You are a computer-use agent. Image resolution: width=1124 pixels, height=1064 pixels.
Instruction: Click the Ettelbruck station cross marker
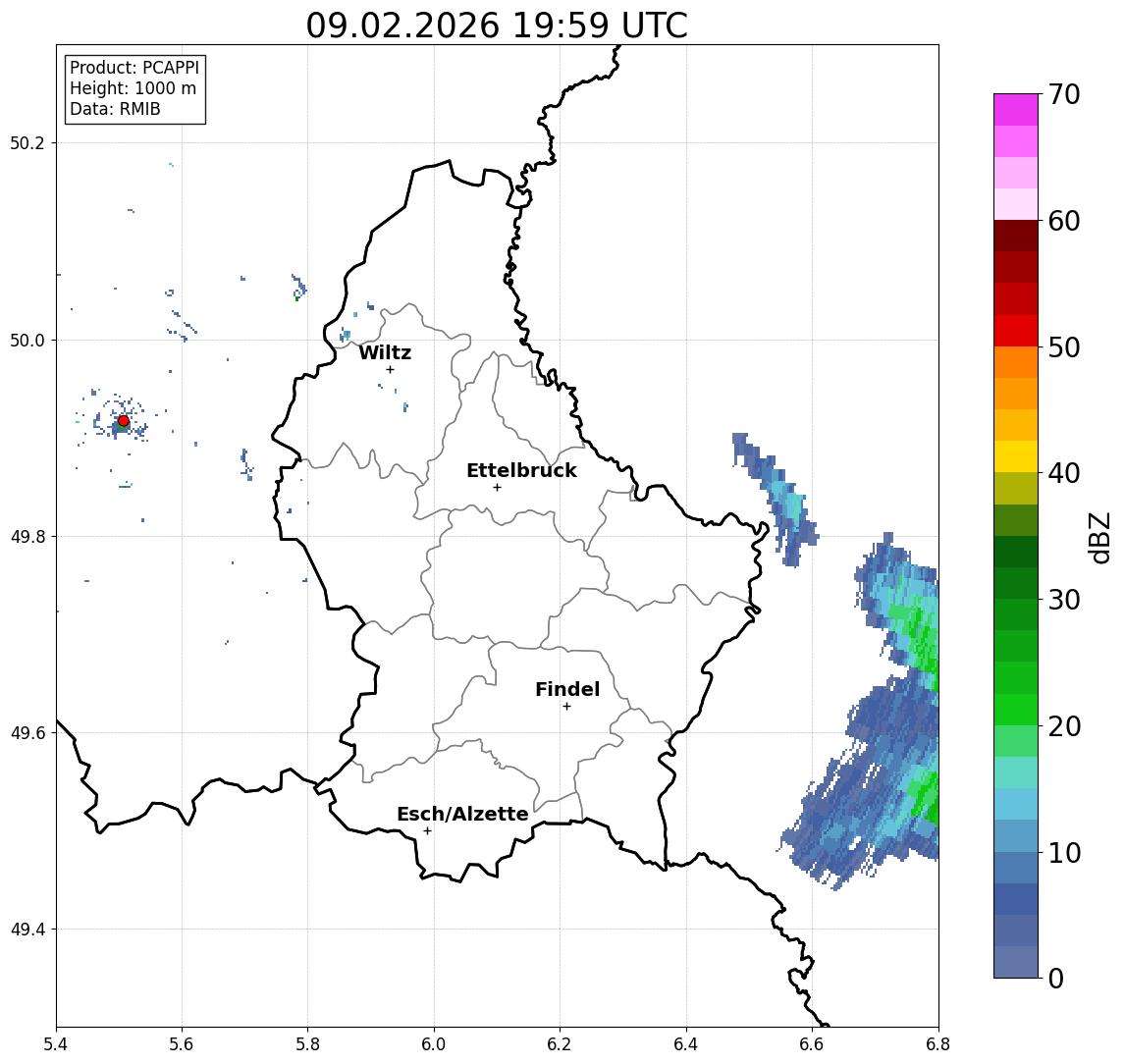497,488
